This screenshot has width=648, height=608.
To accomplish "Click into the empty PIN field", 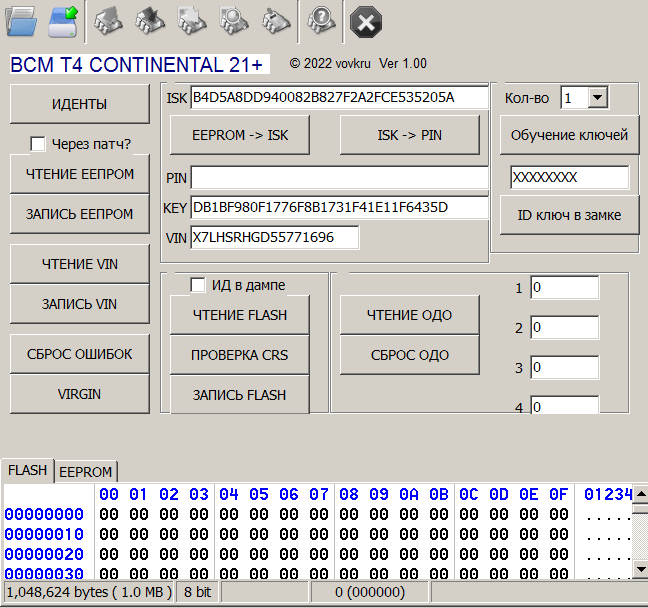I will coord(339,178).
